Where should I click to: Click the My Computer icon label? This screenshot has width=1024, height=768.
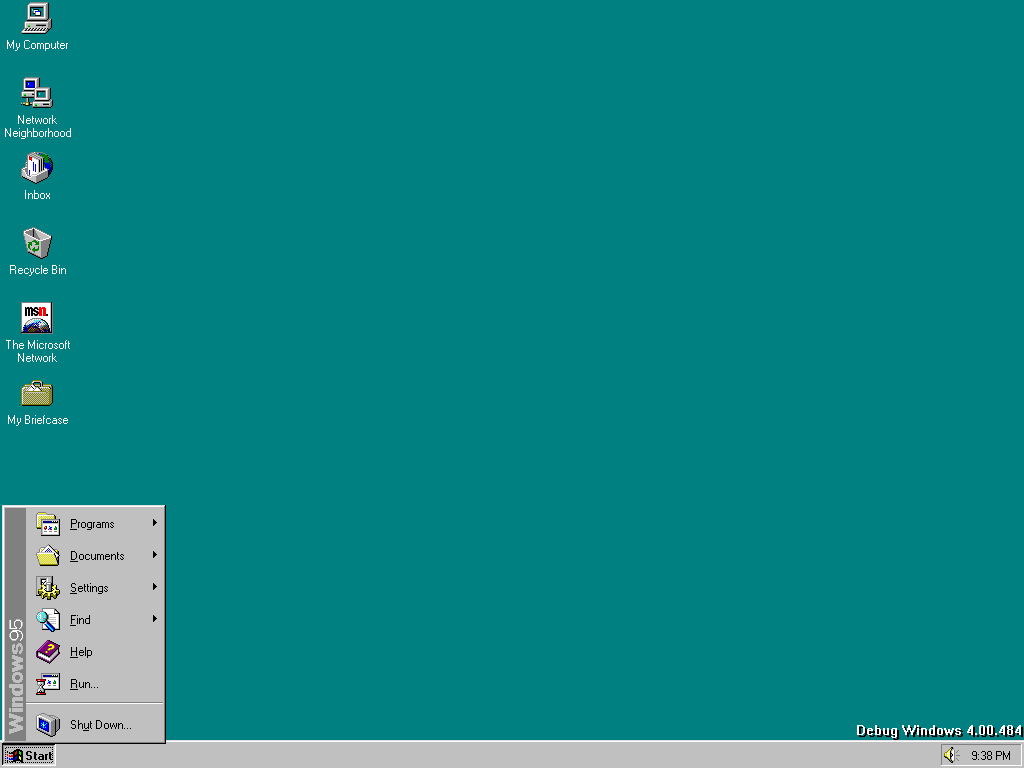point(37,45)
